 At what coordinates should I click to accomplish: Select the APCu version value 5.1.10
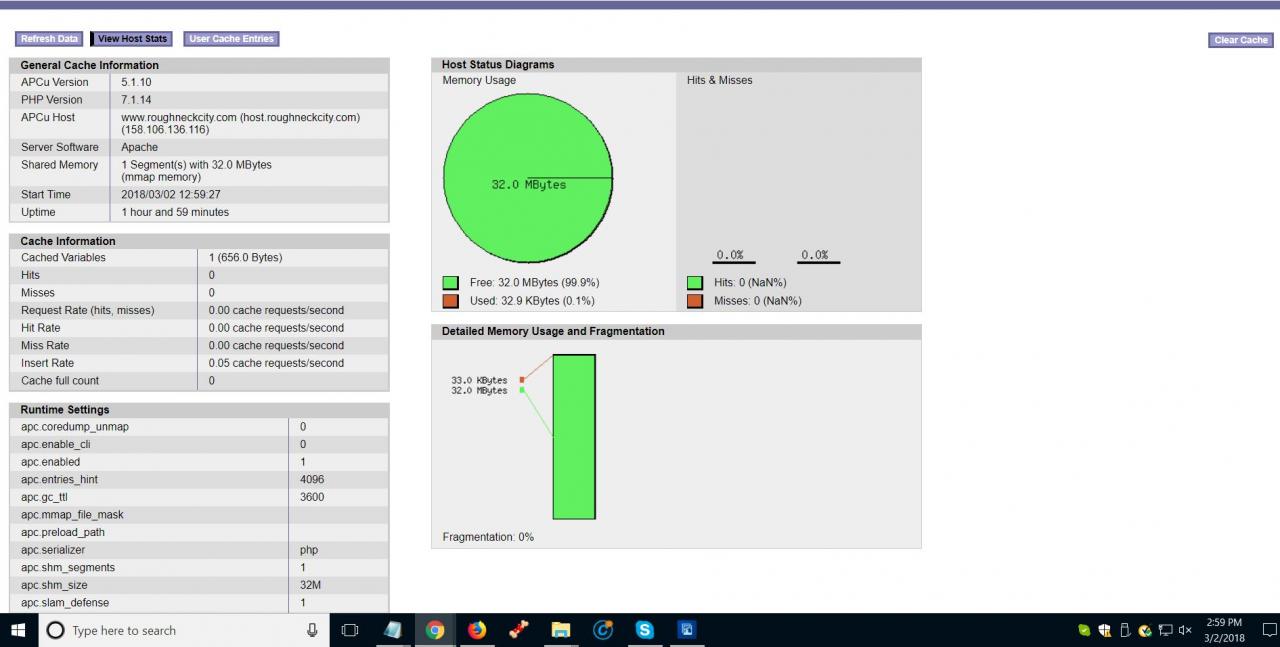point(137,82)
